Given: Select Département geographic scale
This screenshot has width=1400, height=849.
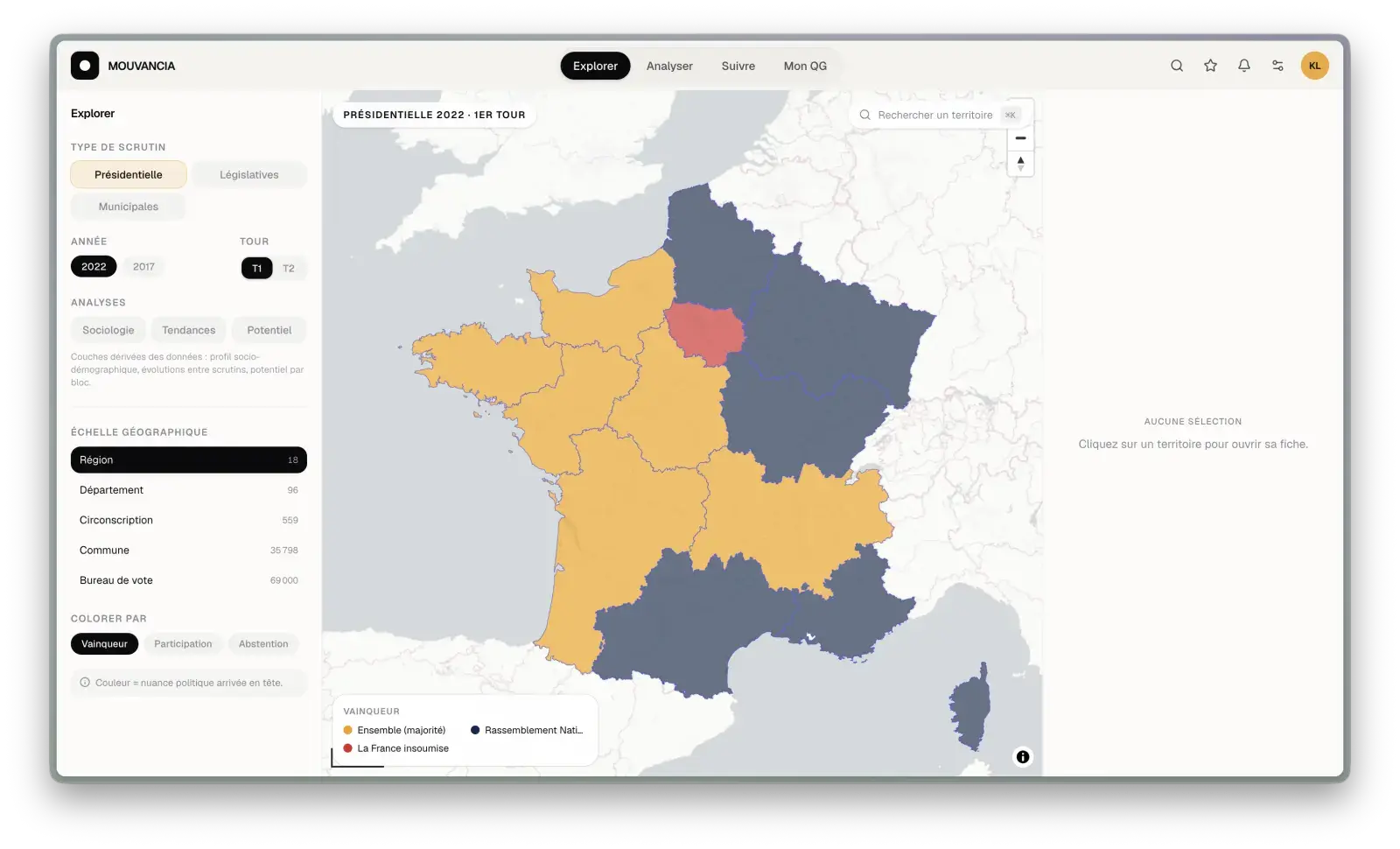Looking at the screenshot, I should [x=188, y=490].
